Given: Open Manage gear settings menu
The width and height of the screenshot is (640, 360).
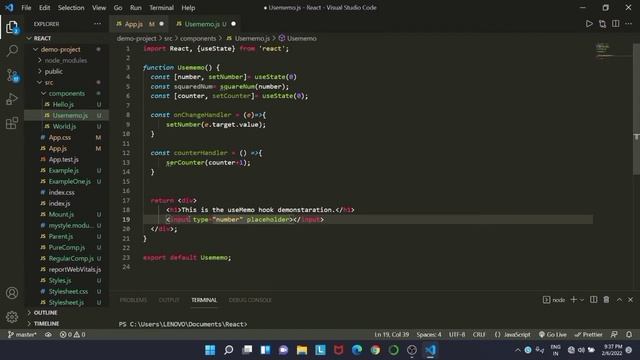Looking at the screenshot, I should [12, 316].
